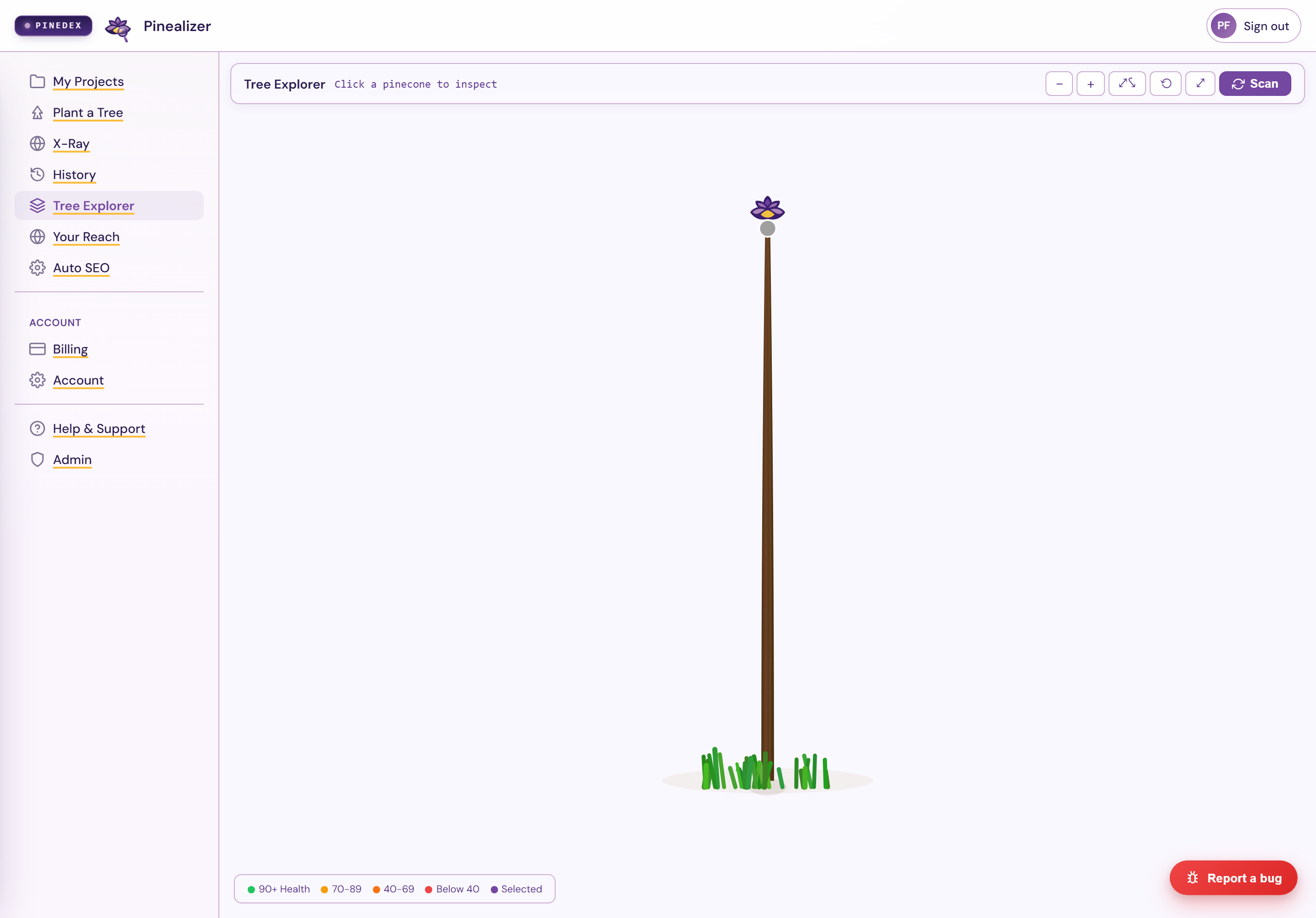Zoom in with the plus button
The height and width of the screenshot is (918, 1316).
coord(1091,84)
